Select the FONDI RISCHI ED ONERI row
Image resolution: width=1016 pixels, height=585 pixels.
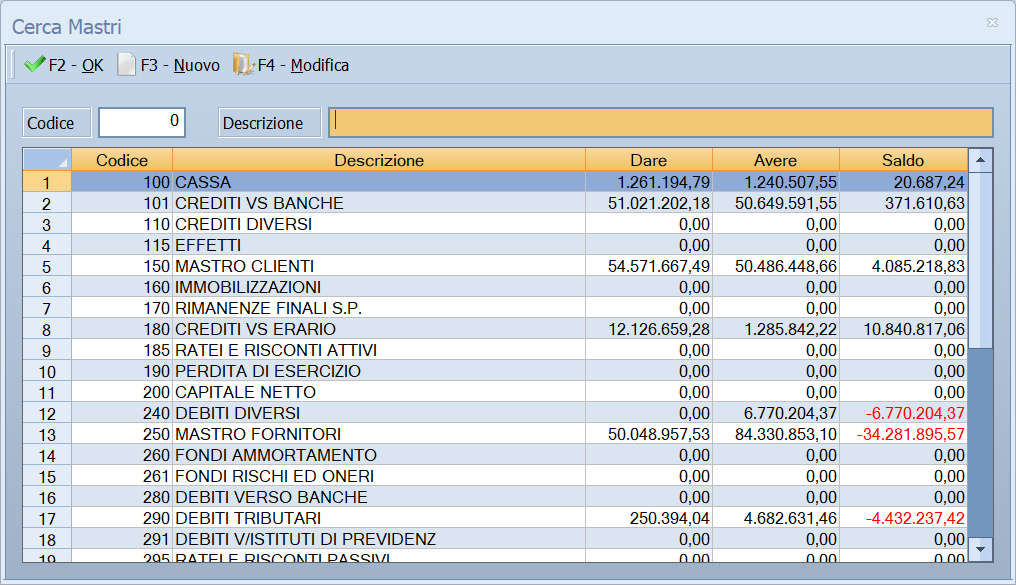coord(495,476)
